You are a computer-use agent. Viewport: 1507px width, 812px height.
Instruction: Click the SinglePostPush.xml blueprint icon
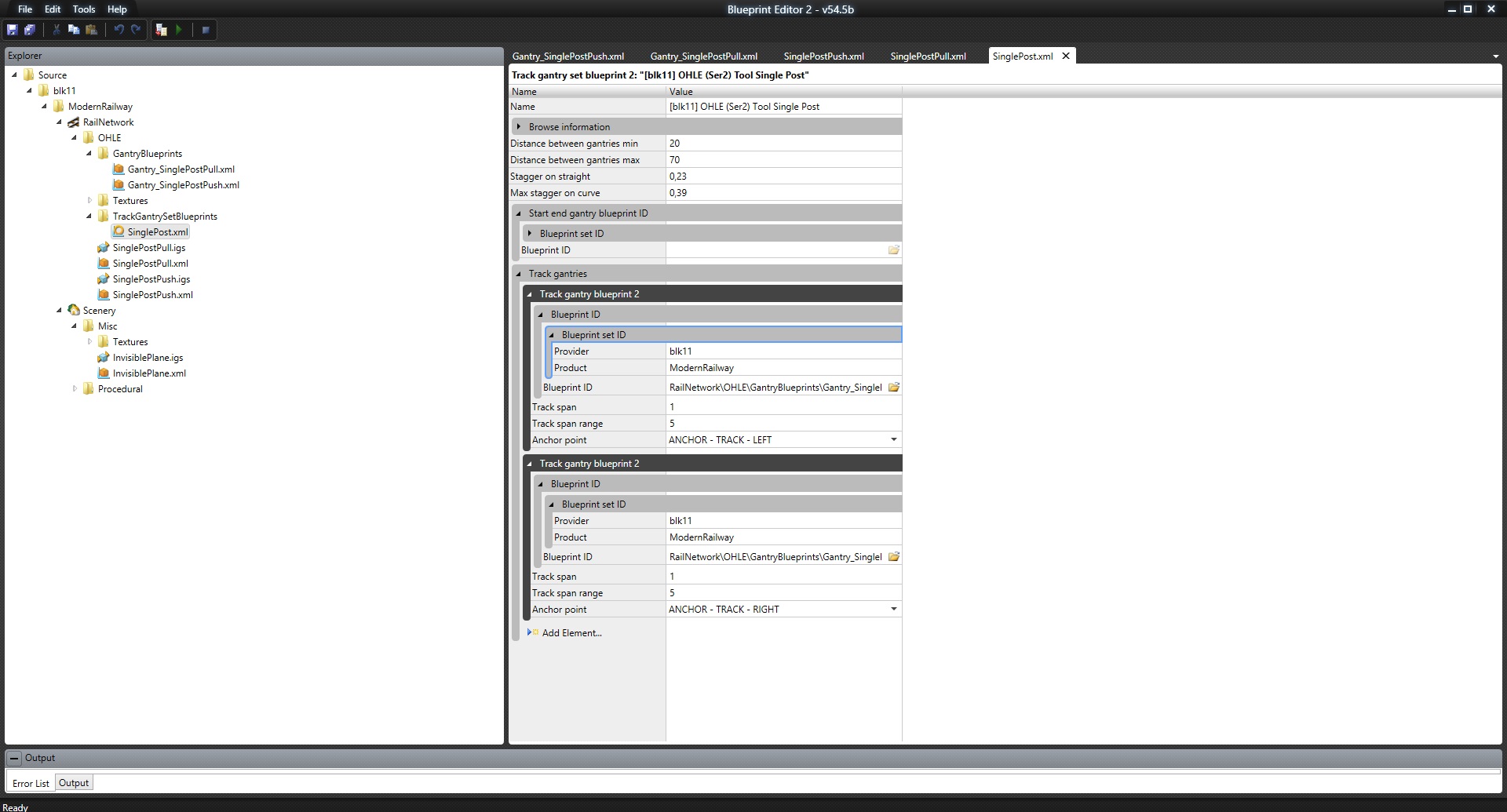(104, 295)
